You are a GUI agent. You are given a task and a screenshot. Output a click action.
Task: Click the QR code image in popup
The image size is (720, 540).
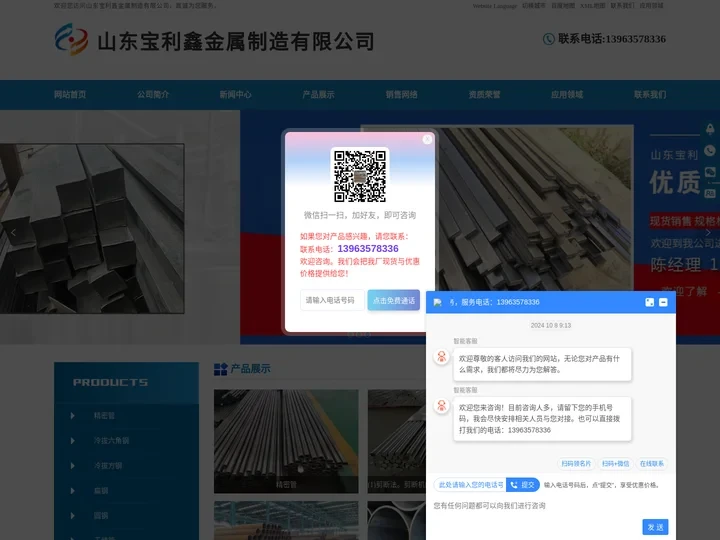pos(360,175)
